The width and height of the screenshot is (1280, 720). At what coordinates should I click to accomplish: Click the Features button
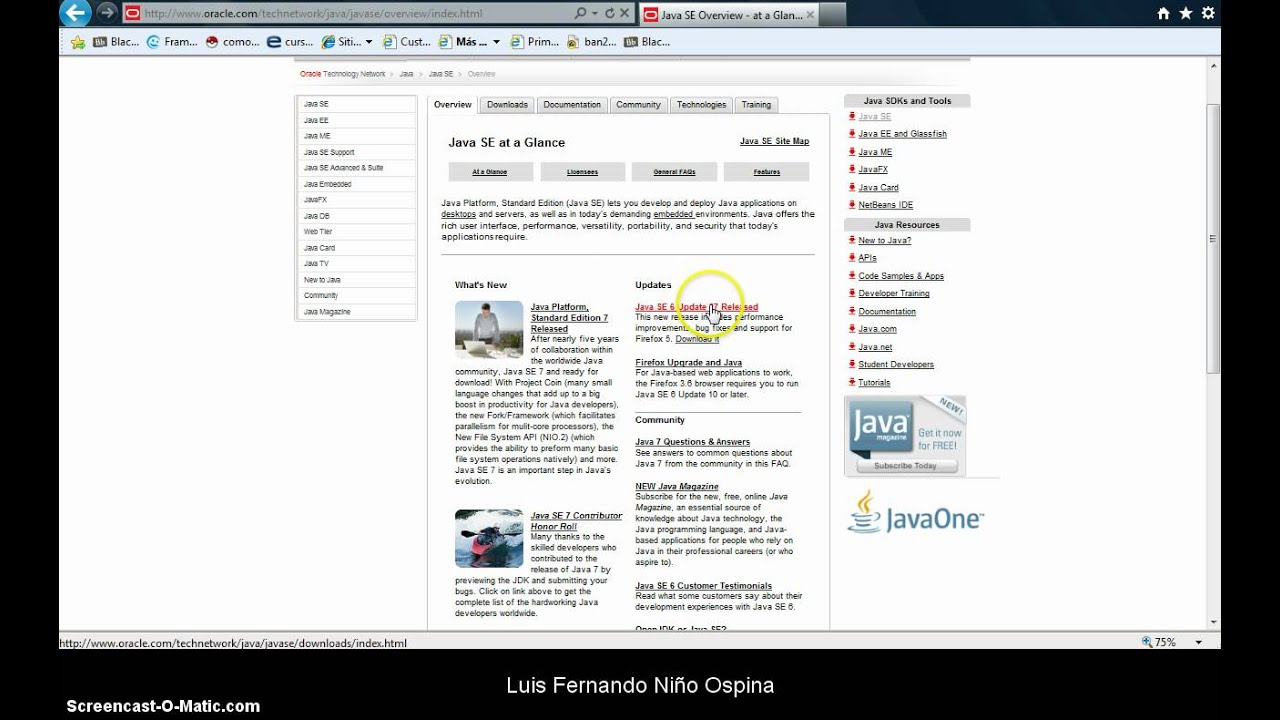pos(767,172)
